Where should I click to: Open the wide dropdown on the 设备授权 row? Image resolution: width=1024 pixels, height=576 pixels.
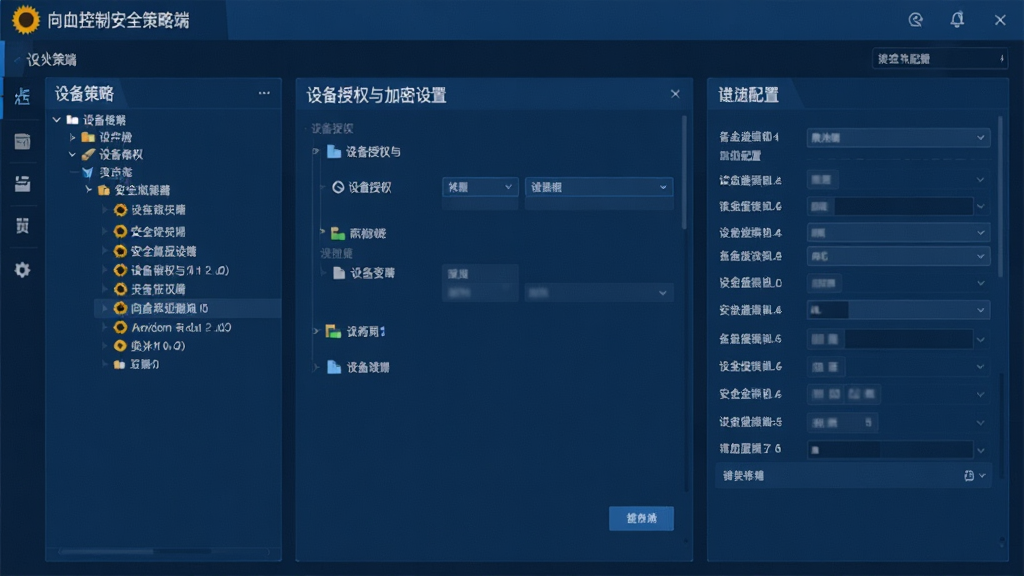point(599,187)
